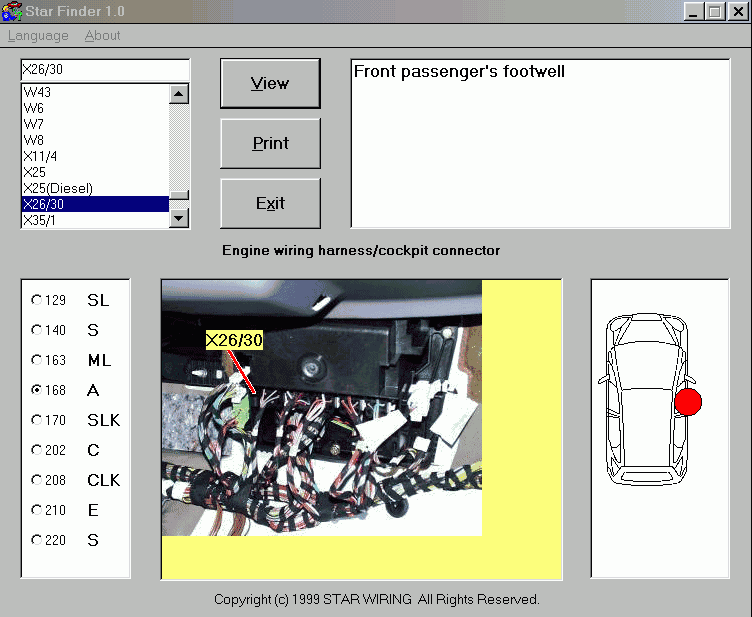
Task: Click the list scrollbar thumb
Action: point(179,195)
